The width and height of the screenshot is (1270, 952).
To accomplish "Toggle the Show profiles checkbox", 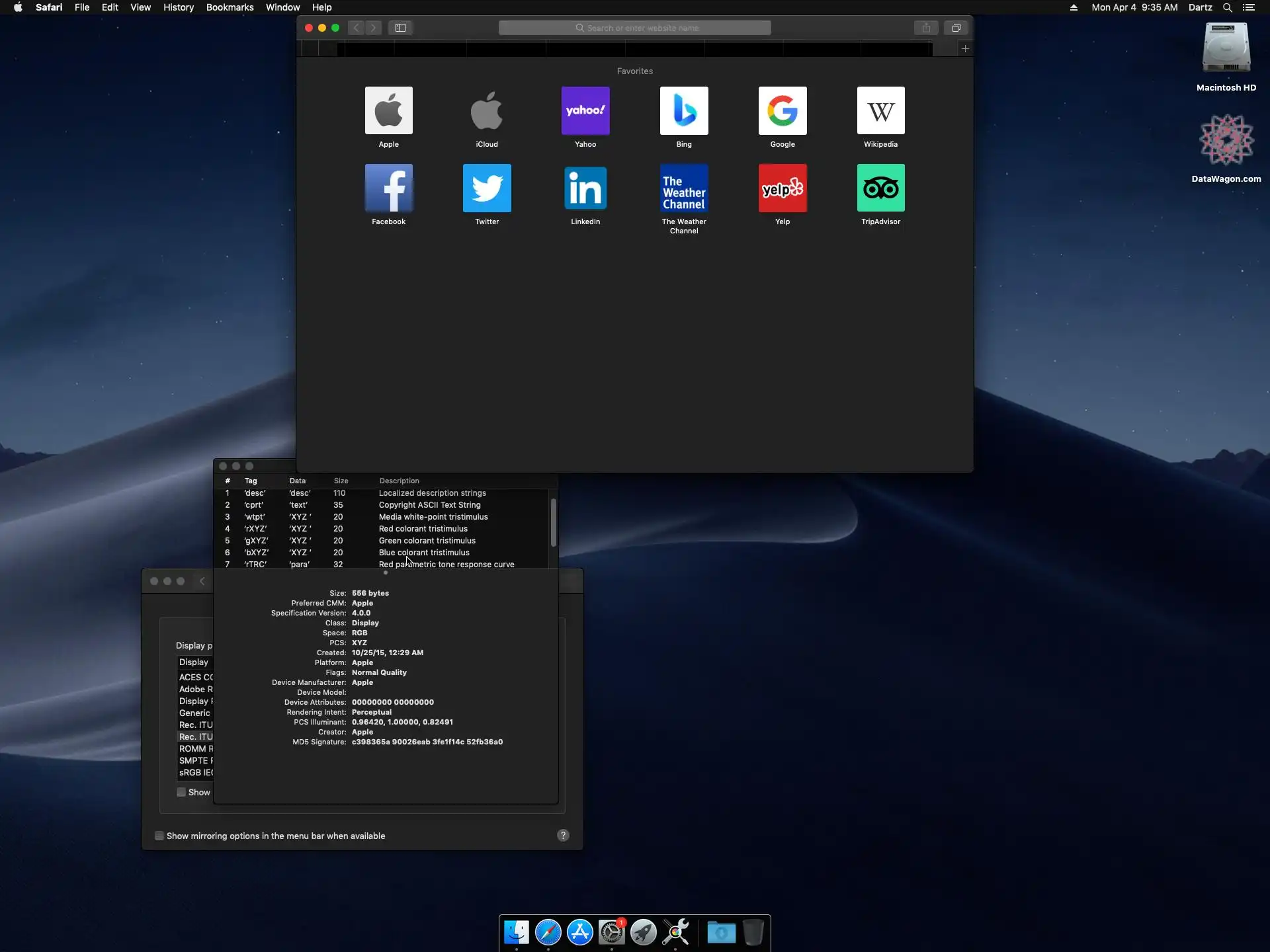I will [x=181, y=792].
